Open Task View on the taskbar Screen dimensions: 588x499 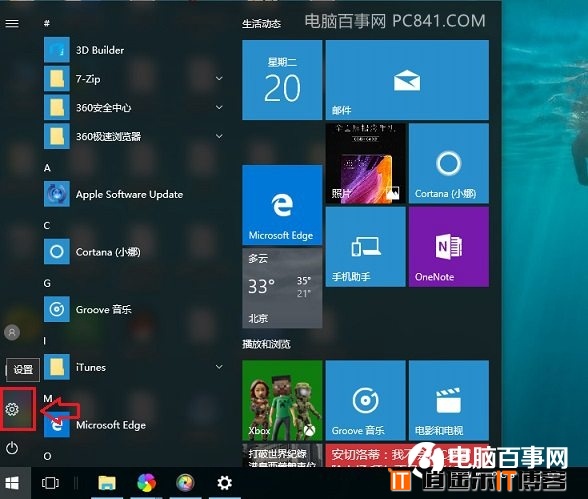point(50,483)
